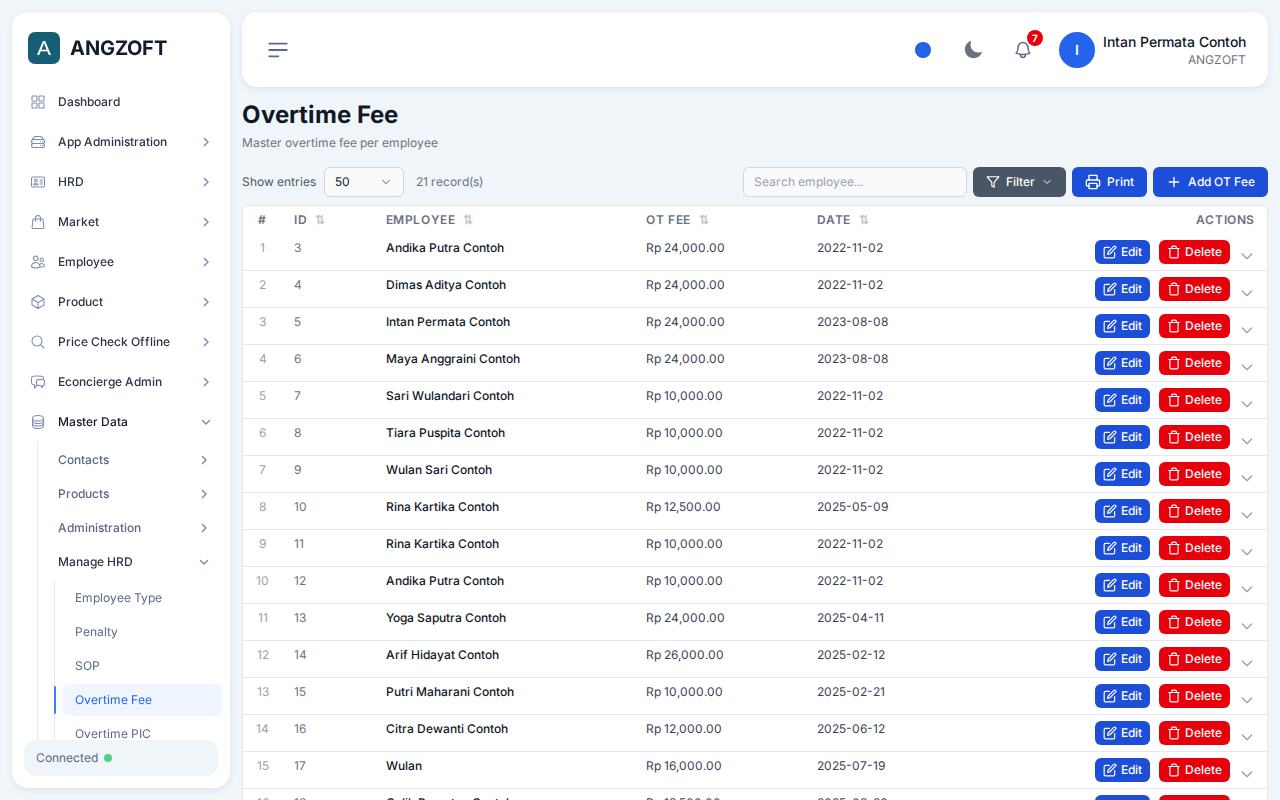Screen dimensions: 1280x800
Task: Sort table by ID column
Action: click(320, 220)
